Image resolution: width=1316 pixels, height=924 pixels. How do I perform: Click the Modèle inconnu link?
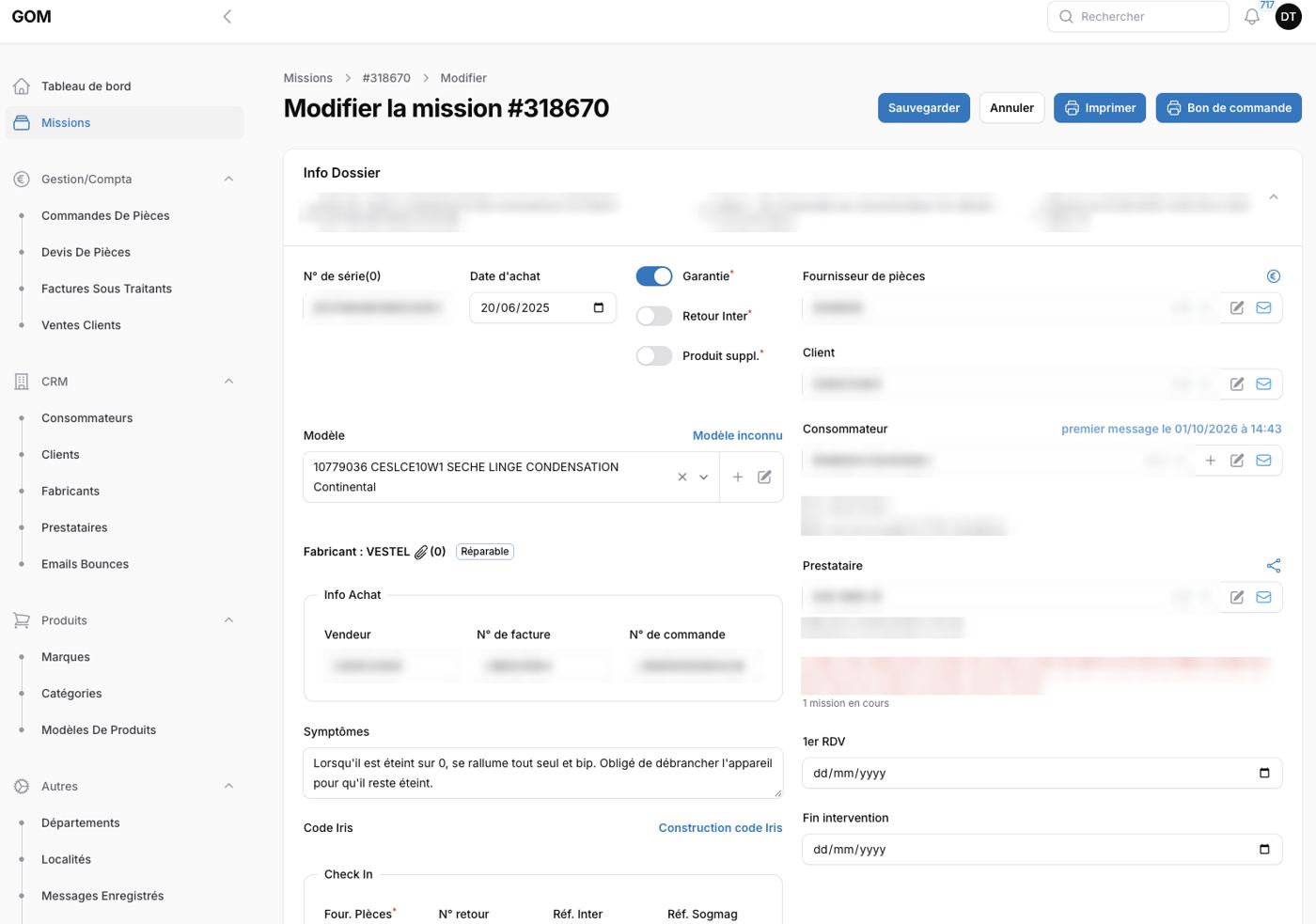pyautogui.click(x=738, y=435)
